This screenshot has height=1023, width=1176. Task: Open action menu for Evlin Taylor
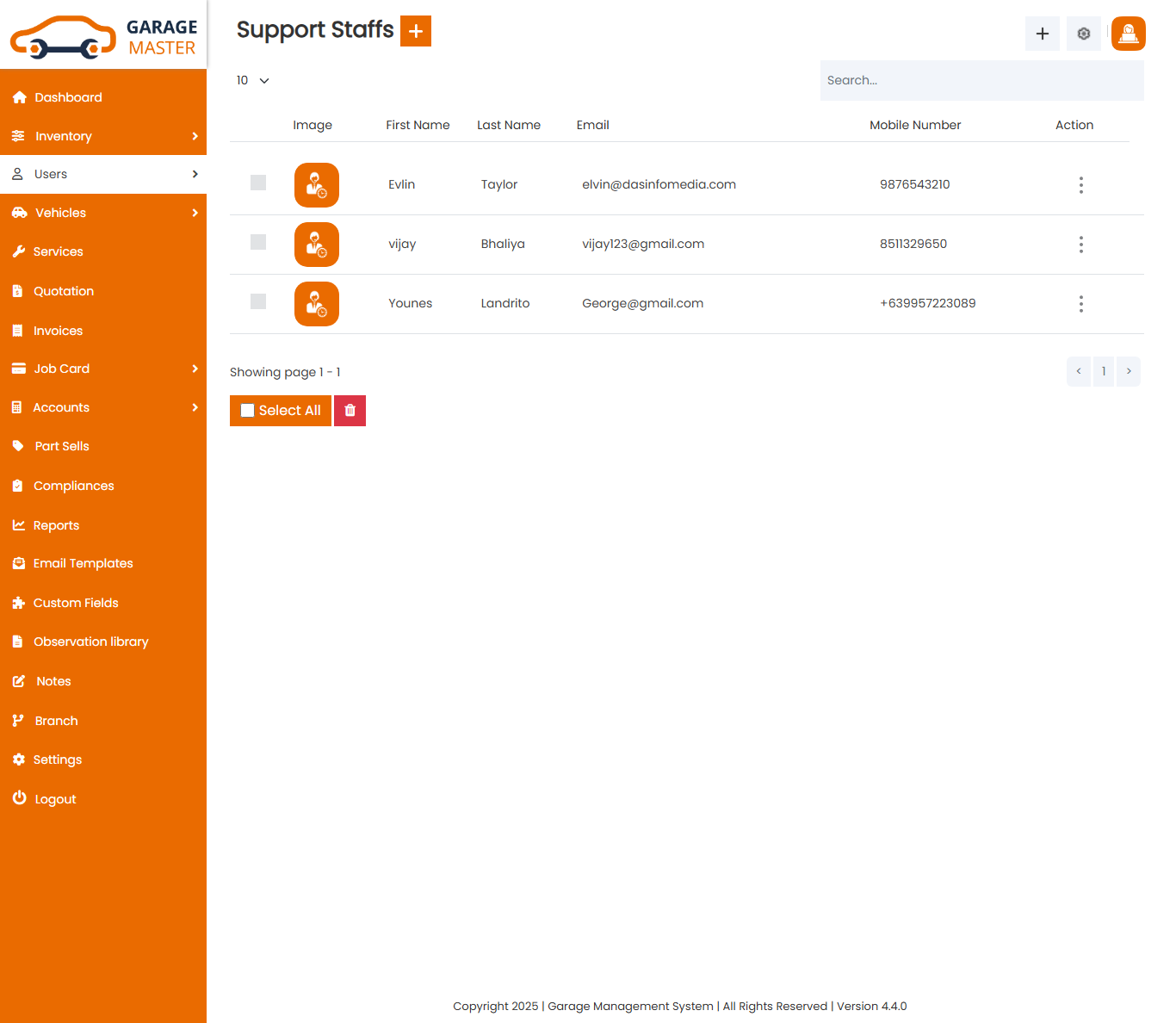click(1080, 185)
